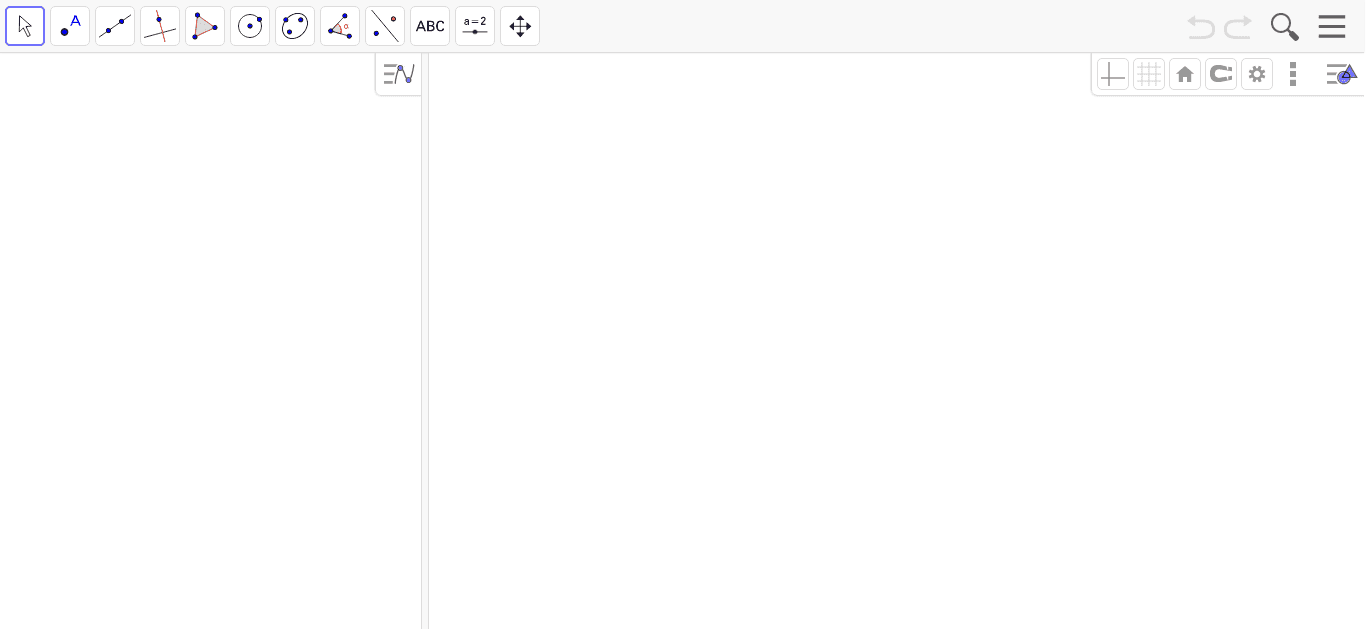
Task: Open the main hamburger menu
Action: (1332, 26)
